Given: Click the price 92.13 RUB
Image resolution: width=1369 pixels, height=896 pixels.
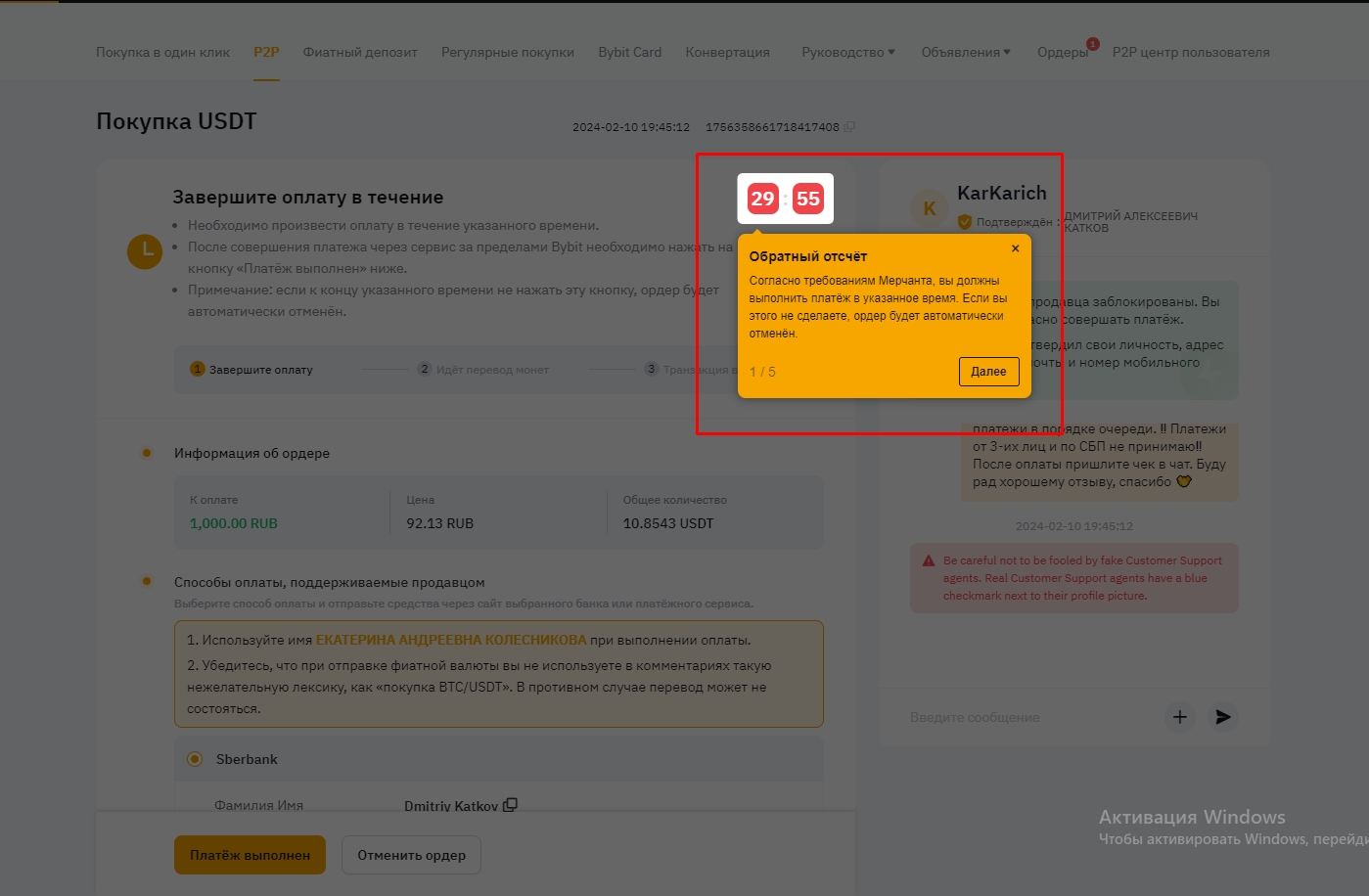Looking at the screenshot, I should coord(439,523).
